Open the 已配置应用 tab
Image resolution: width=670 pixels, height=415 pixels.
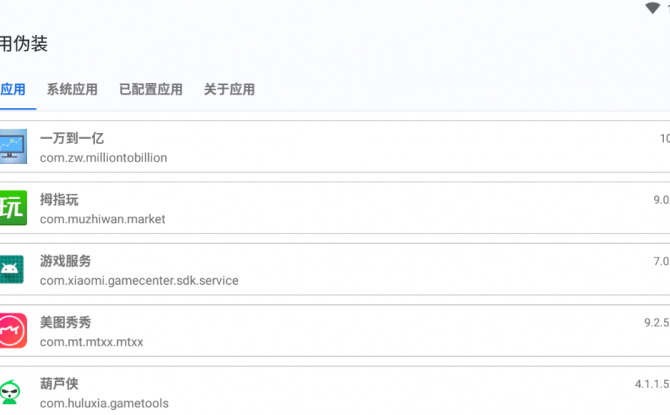pos(151,89)
